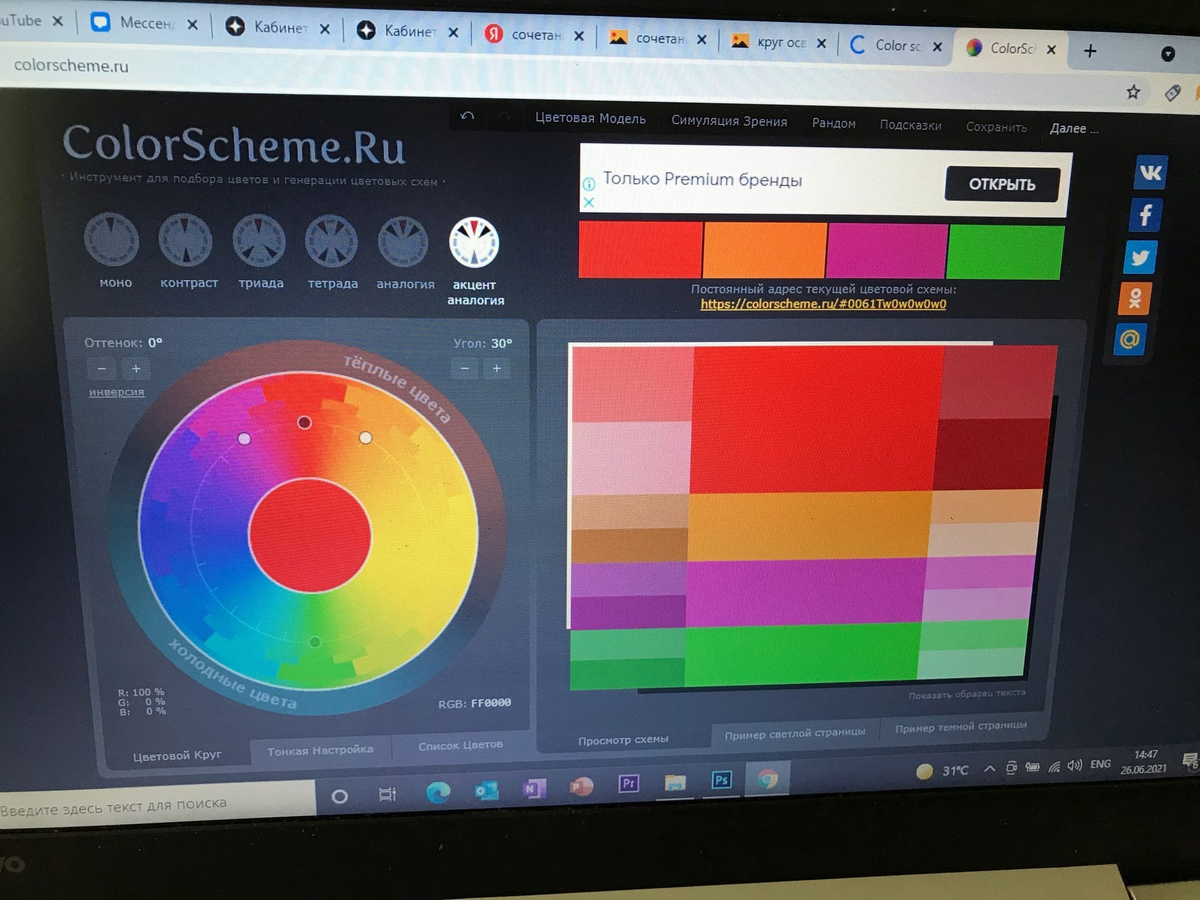Open File Explorer from taskbar
Image resolution: width=1200 pixels, height=900 pixels.
point(675,783)
